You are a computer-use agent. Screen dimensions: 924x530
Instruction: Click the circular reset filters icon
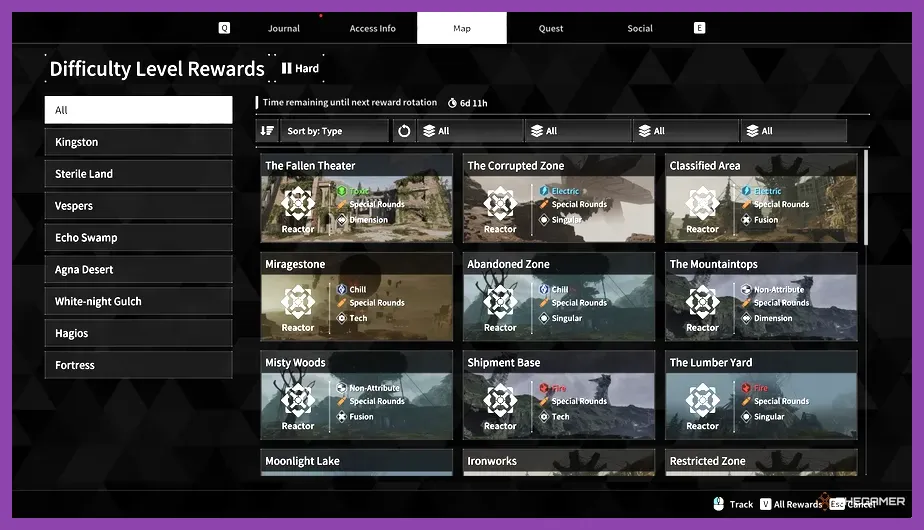404,131
